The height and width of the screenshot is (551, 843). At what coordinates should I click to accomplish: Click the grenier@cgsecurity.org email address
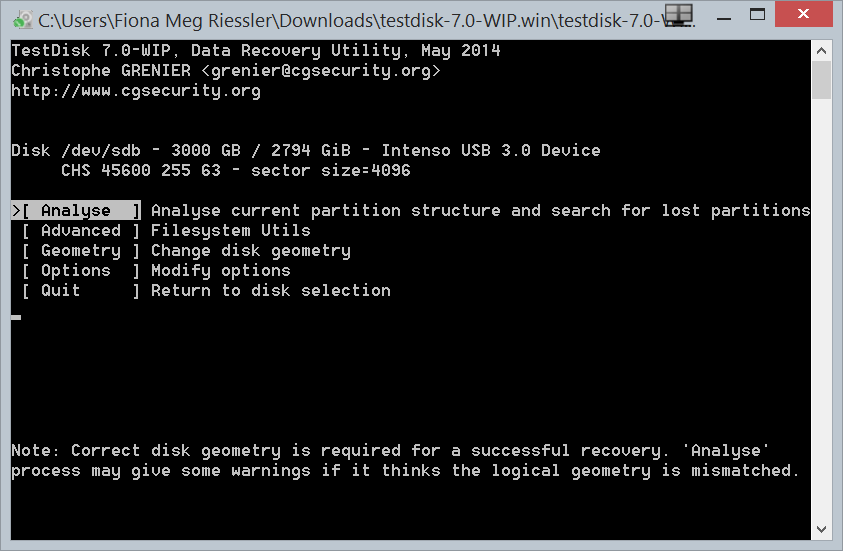(320, 71)
